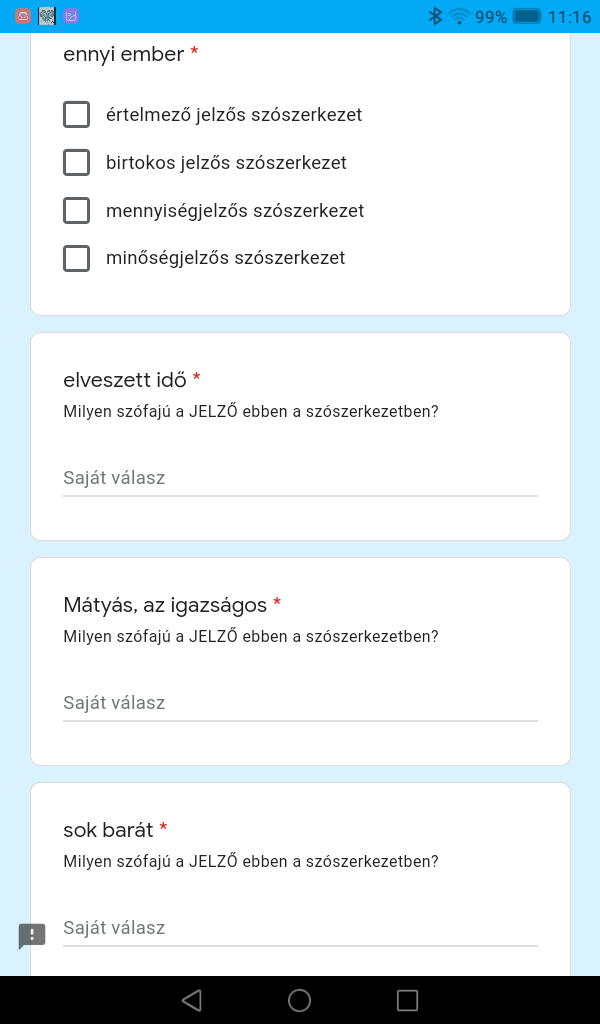The height and width of the screenshot is (1024, 600).
Task: Check the értelmező jelzős szószerkezet box
Action: pyautogui.click(x=77, y=115)
